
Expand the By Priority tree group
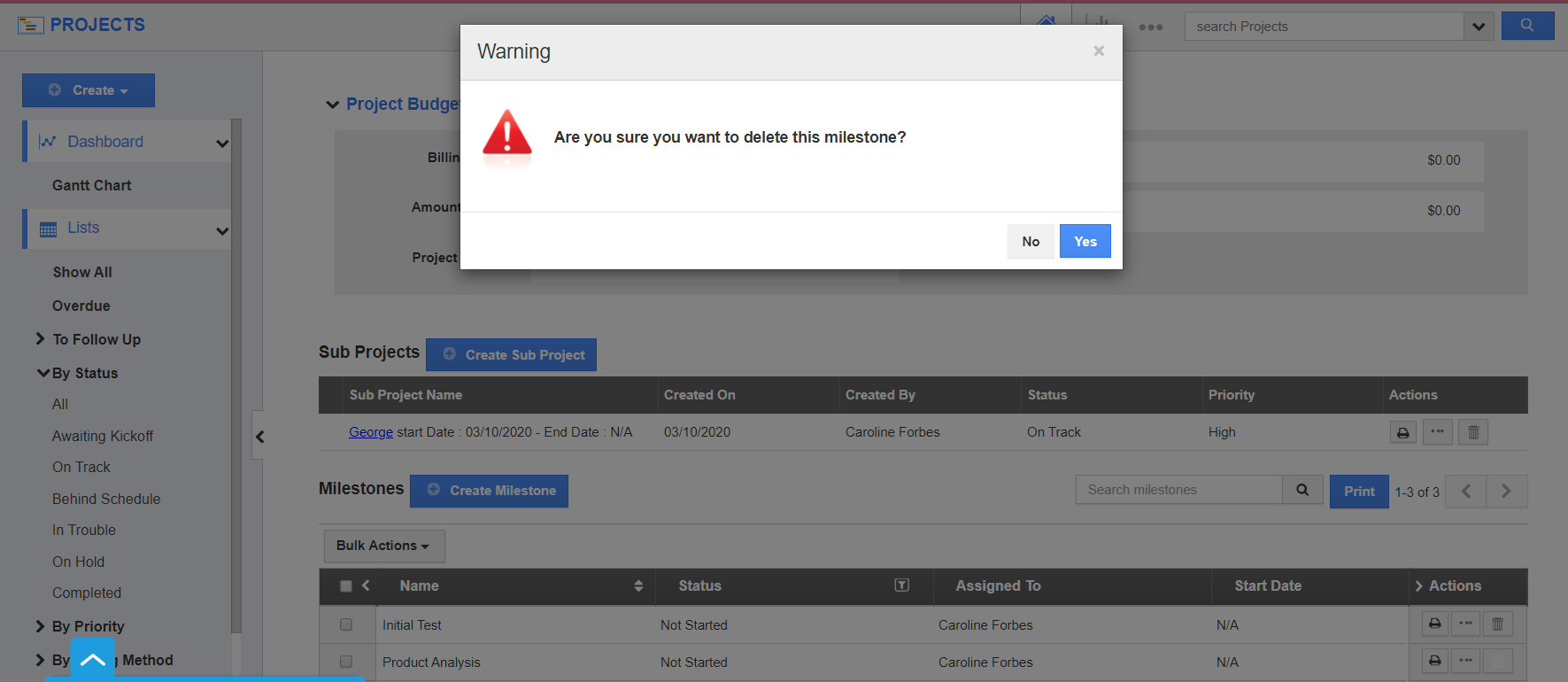tap(40, 626)
